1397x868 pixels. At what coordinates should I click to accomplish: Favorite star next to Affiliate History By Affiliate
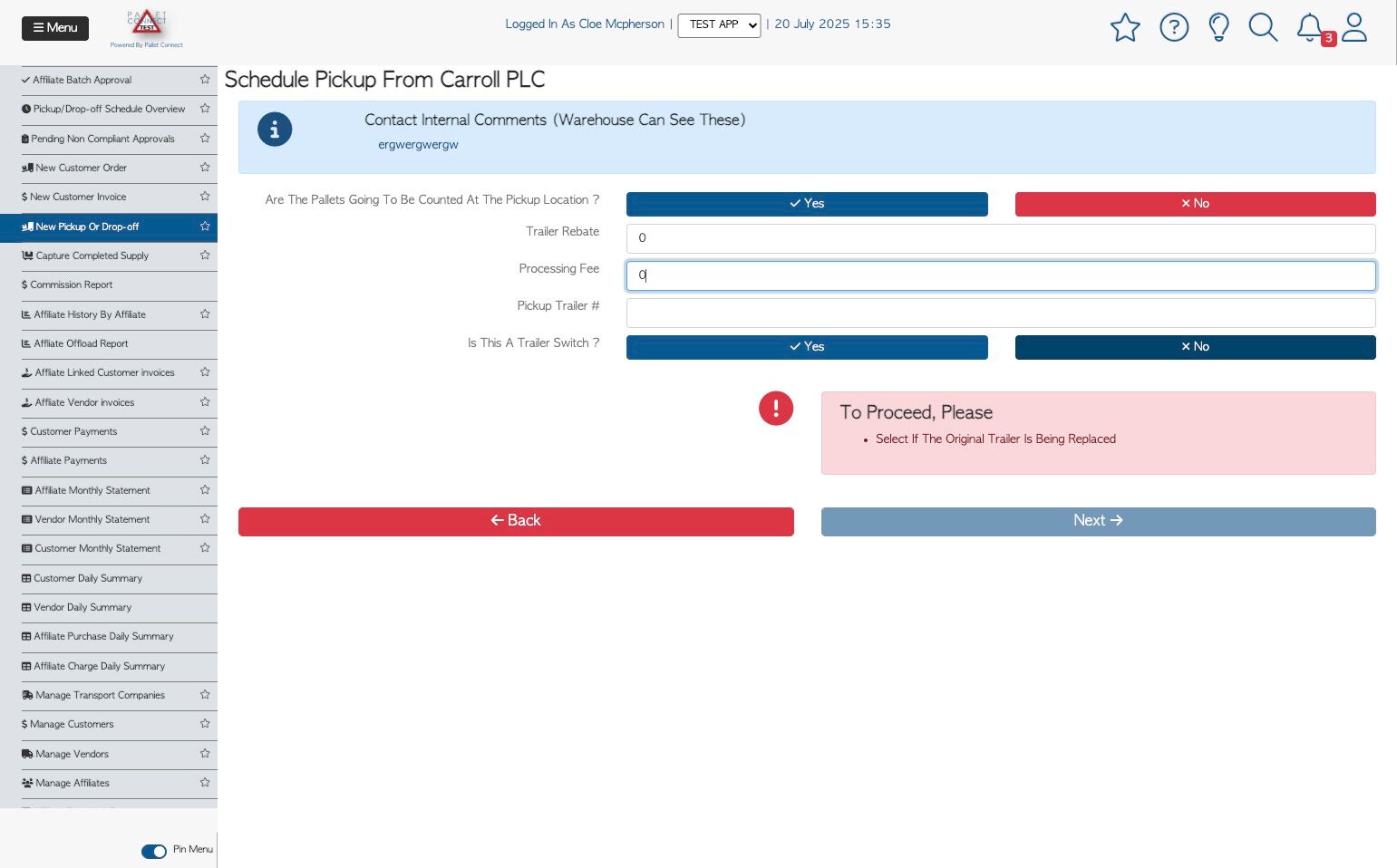click(x=205, y=313)
